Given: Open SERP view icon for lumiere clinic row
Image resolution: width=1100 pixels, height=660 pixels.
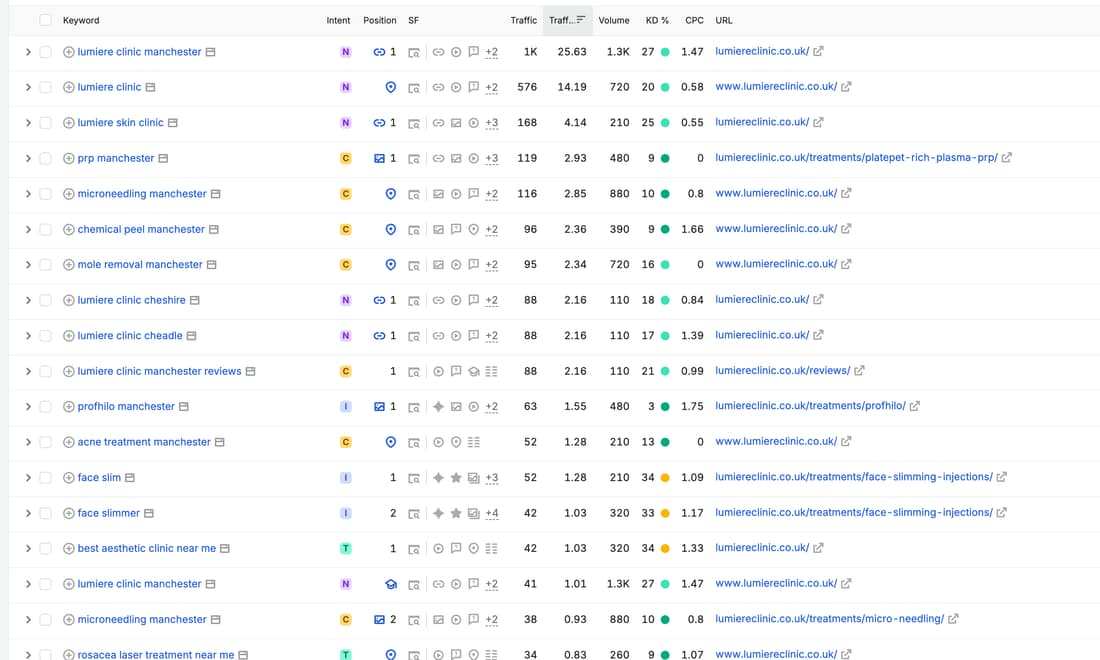Looking at the screenshot, I should click(x=150, y=88).
